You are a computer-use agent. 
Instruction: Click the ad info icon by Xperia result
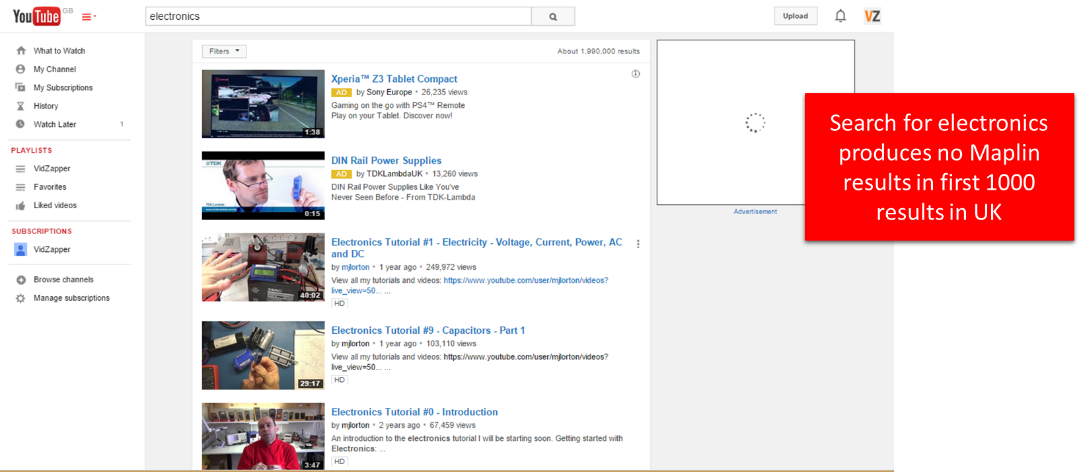point(636,74)
